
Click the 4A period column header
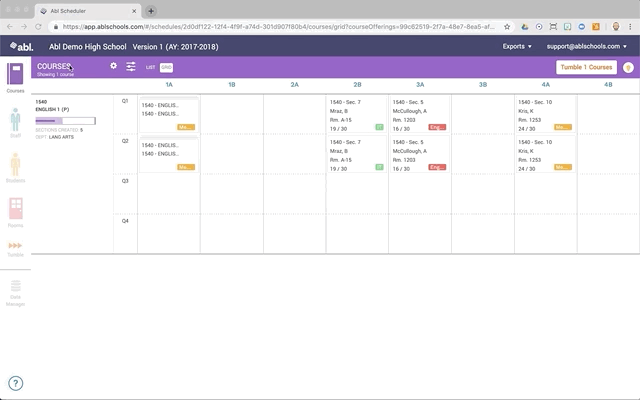(x=546, y=84)
